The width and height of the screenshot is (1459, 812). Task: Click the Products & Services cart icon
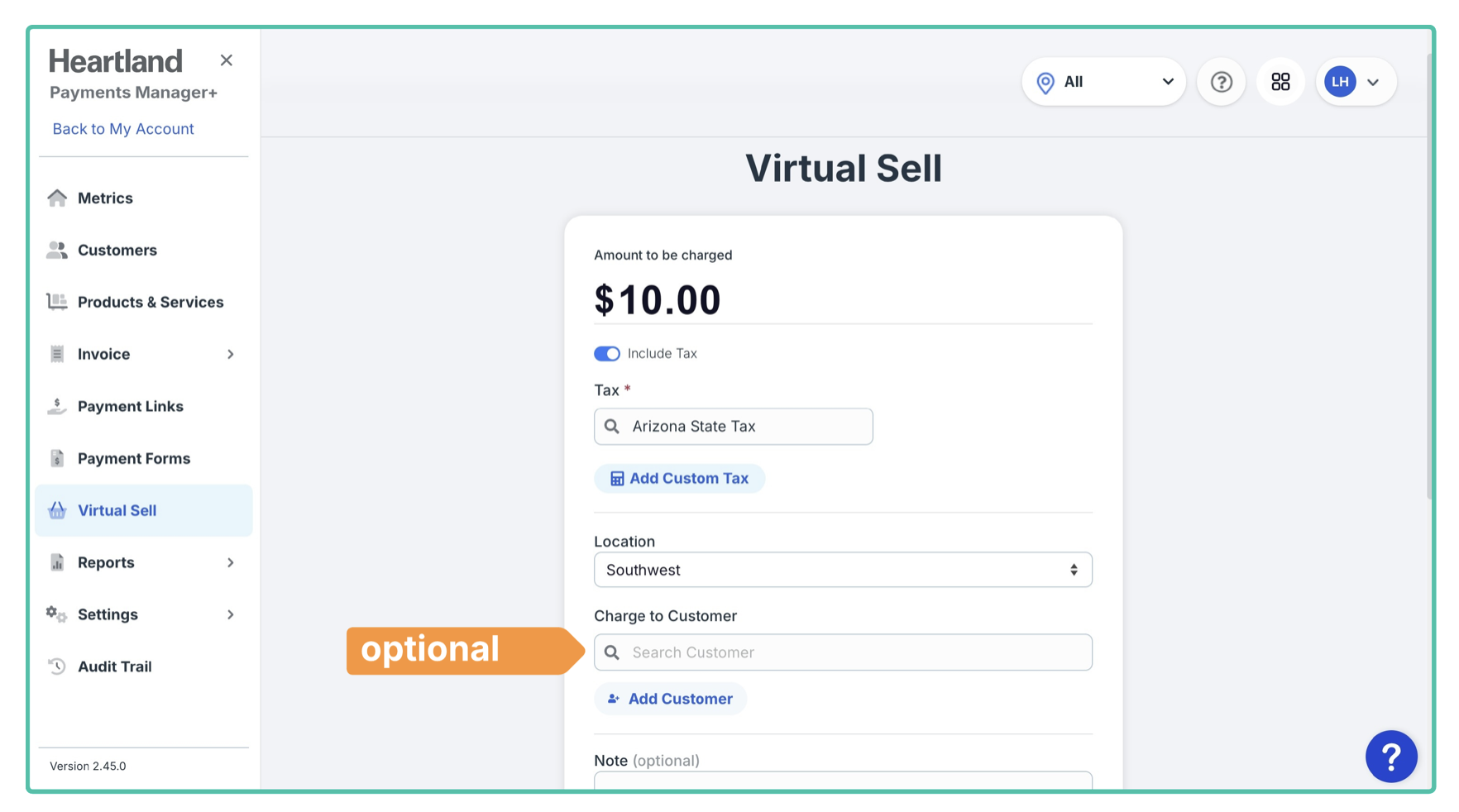pos(57,302)
